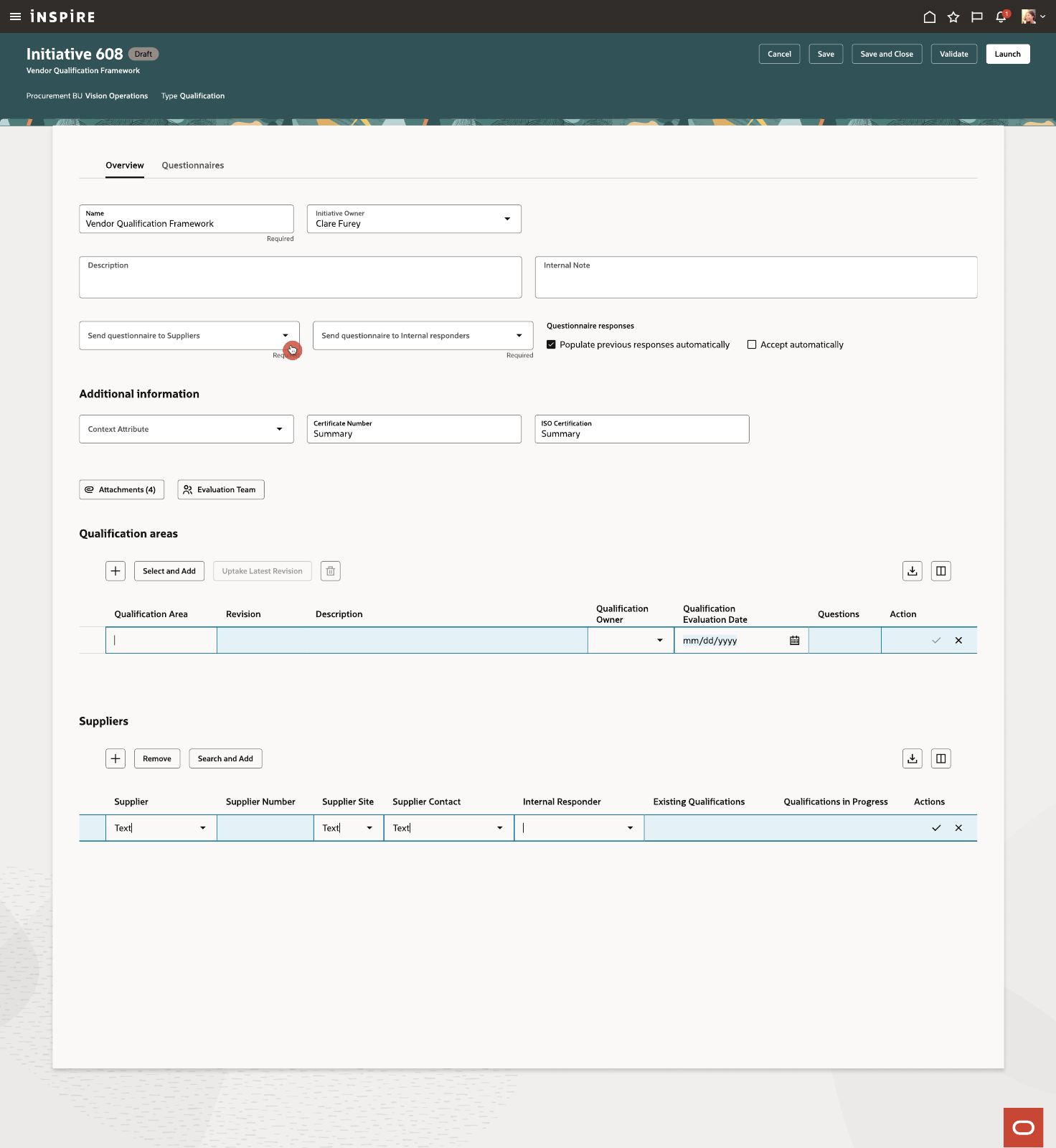1056x1148 pixels.
Task: Open Send questionnaire to Suppliers dropdown
Action: coord(286,336)
